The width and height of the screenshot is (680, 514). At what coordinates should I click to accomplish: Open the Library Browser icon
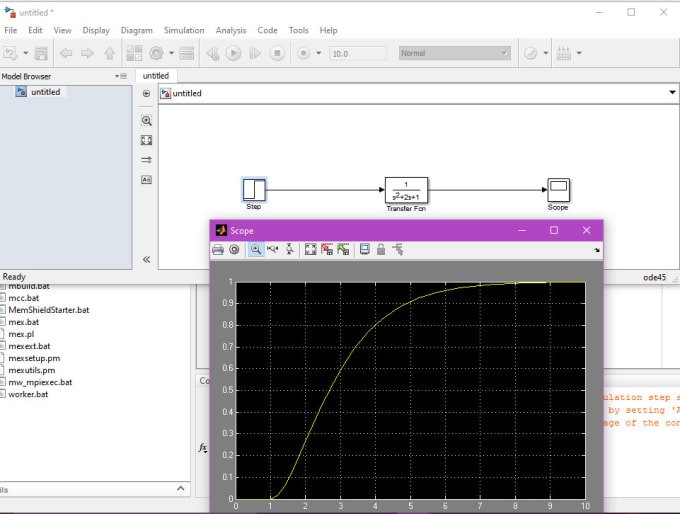coord(134,53)
